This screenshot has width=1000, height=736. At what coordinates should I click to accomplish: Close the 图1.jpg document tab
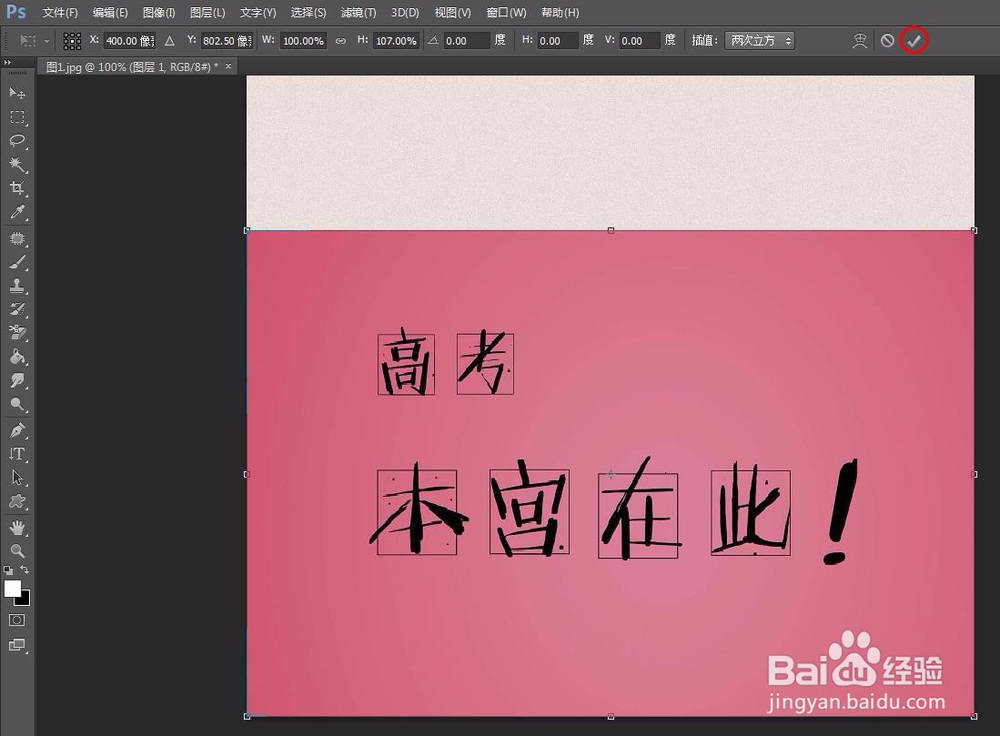tap(228, 66)
